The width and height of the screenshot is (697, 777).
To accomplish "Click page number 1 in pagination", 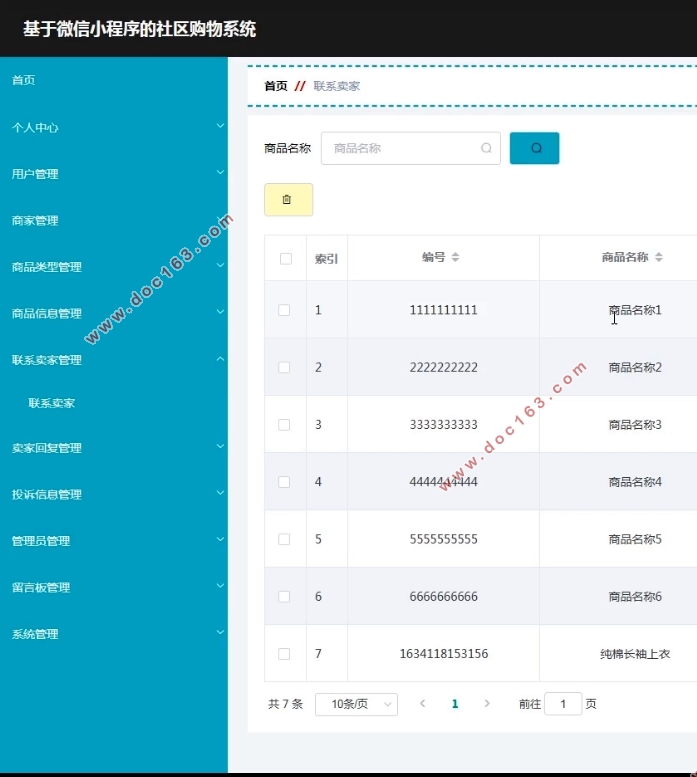I will pos(455,704).
